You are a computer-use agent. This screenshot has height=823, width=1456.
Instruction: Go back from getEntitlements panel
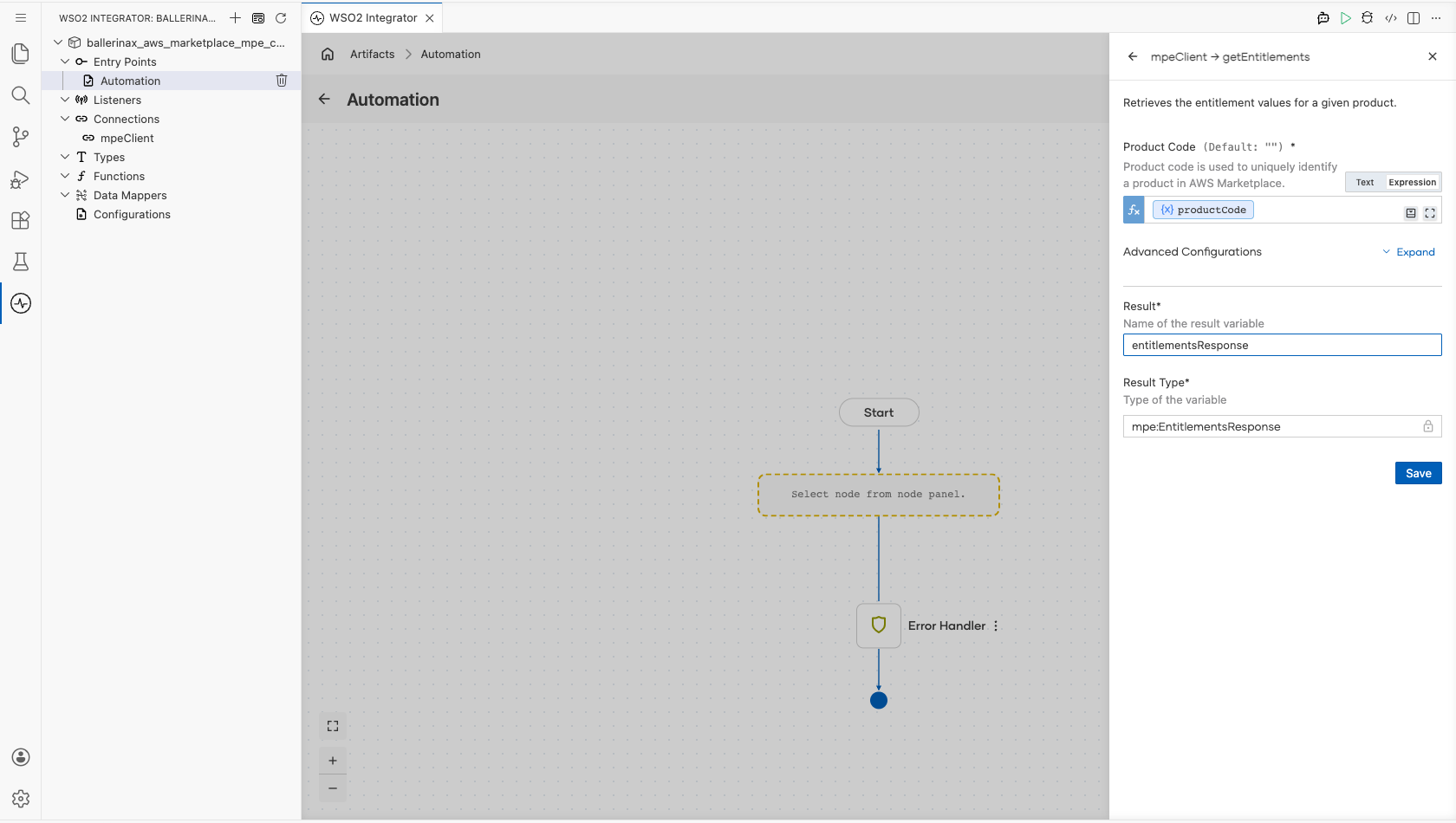pyautogui.click(x=1133, y=56)
